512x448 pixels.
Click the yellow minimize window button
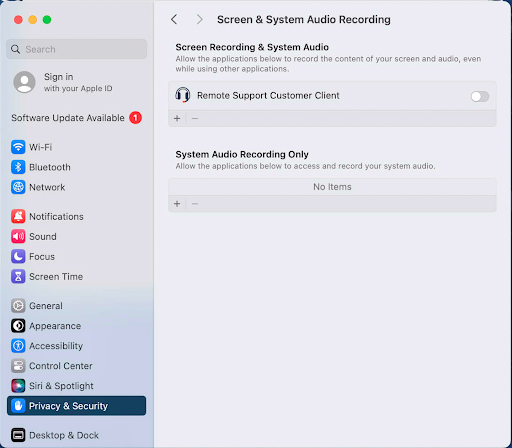tap(33, 20)
